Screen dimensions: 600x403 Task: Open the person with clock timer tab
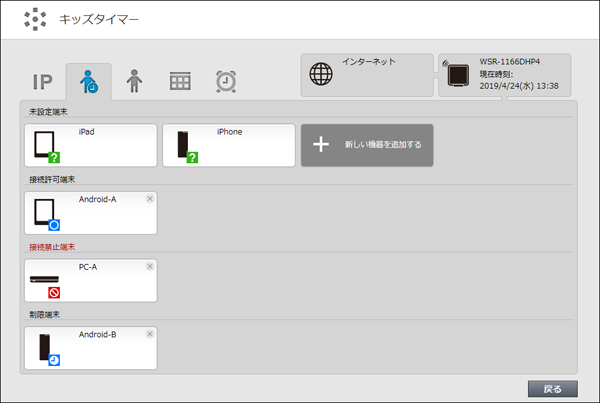(89, 82)
